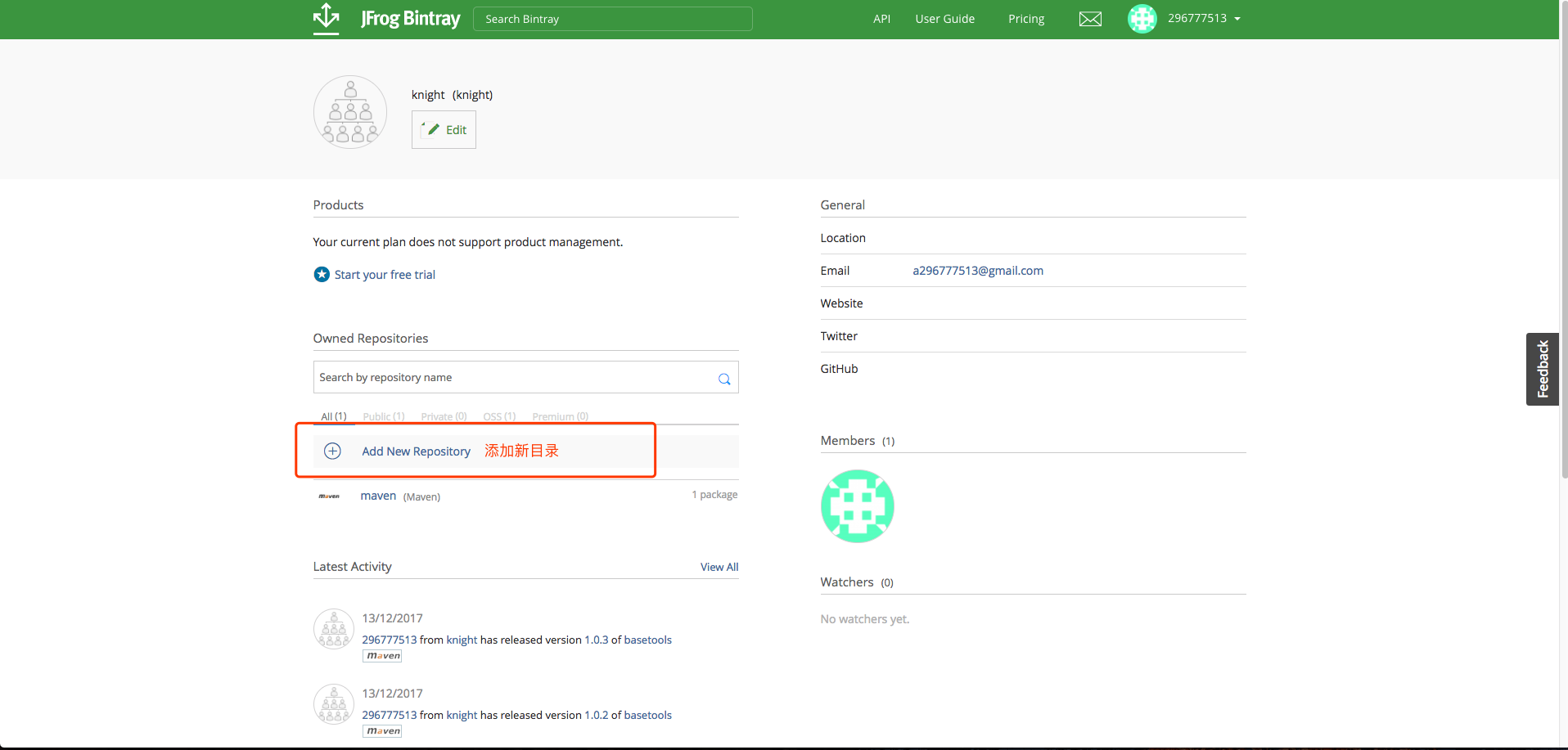
Task: Click the maven repository logo icon
Action: [x=329, y=496]
